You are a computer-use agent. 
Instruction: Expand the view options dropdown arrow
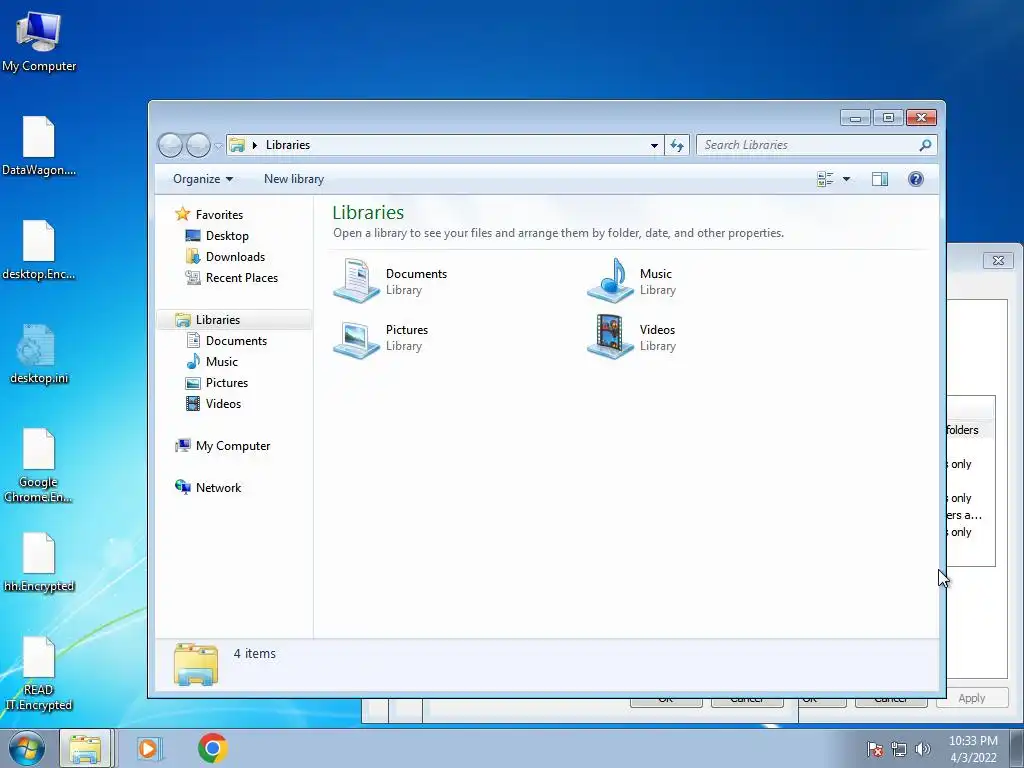pyautogui.click(x=846, y=179)
